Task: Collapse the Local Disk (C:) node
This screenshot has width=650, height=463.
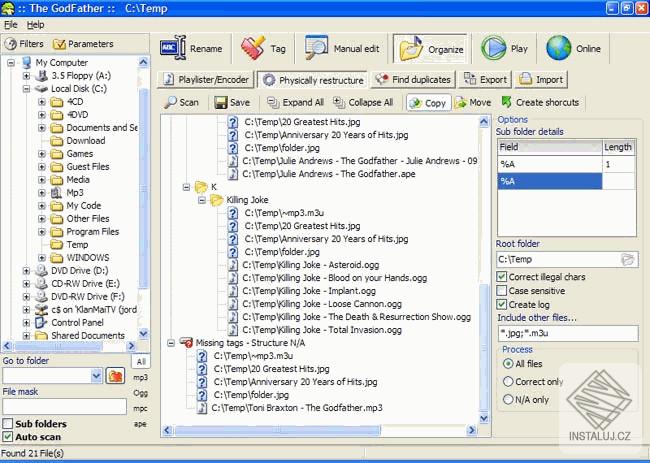Action: pos(26,89)
